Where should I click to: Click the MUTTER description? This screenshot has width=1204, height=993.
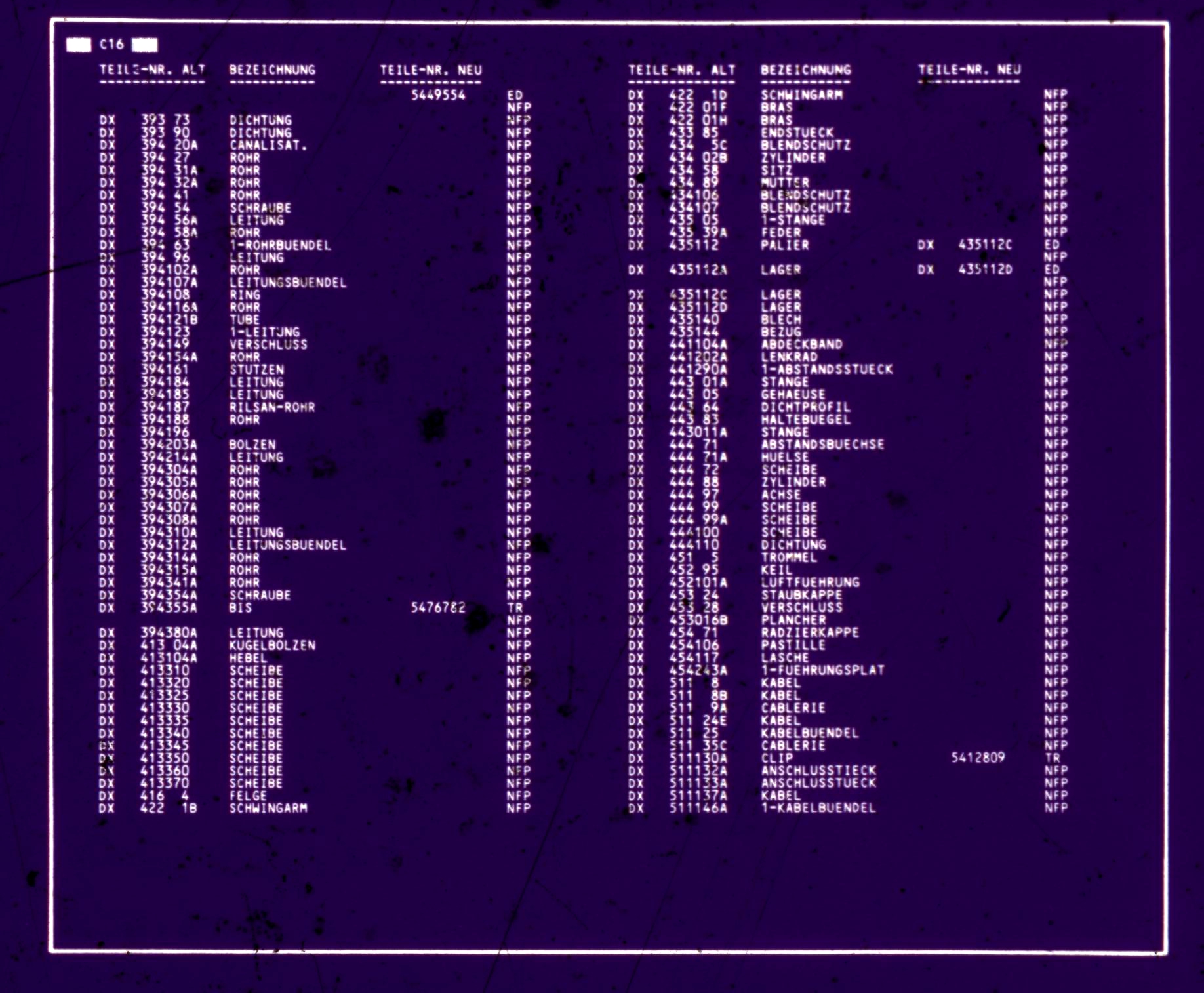point(785,182)
